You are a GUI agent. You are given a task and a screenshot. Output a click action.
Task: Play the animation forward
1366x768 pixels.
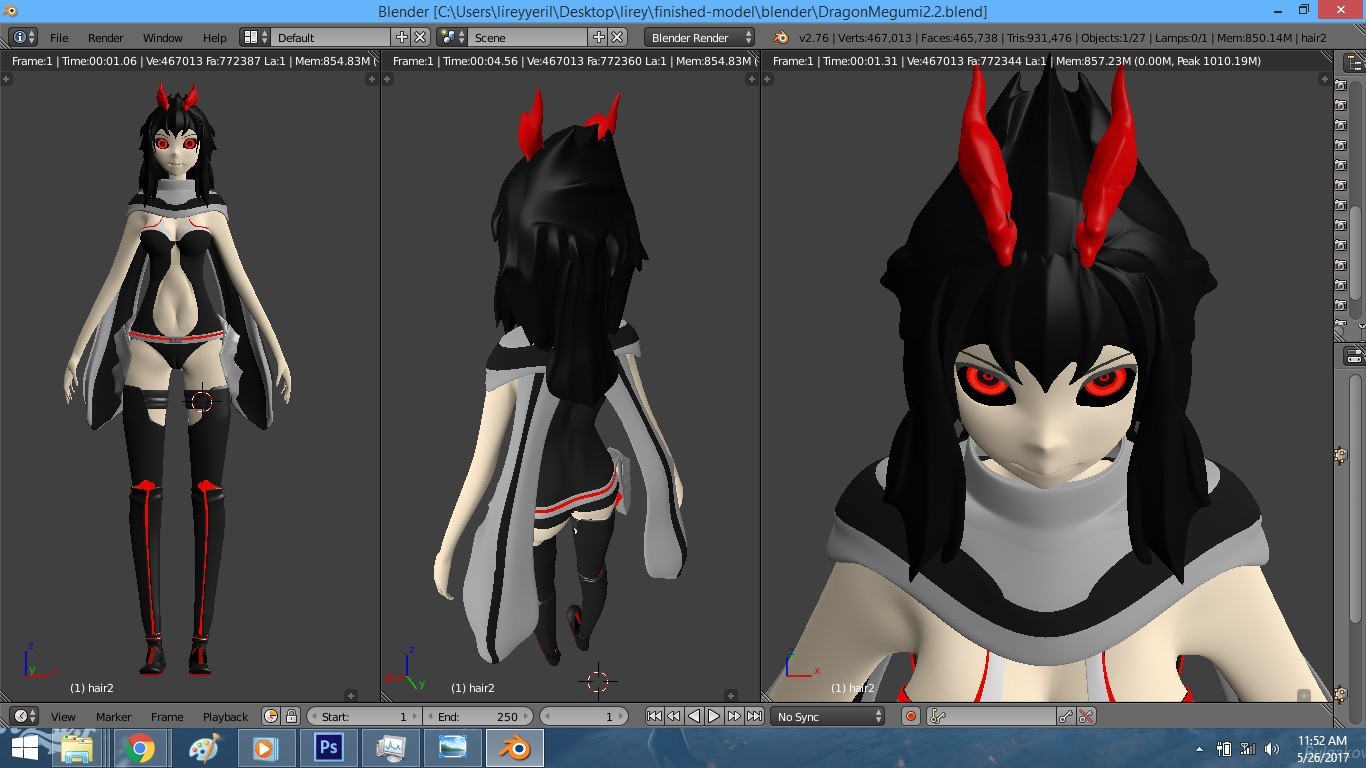tap(714, 716)
